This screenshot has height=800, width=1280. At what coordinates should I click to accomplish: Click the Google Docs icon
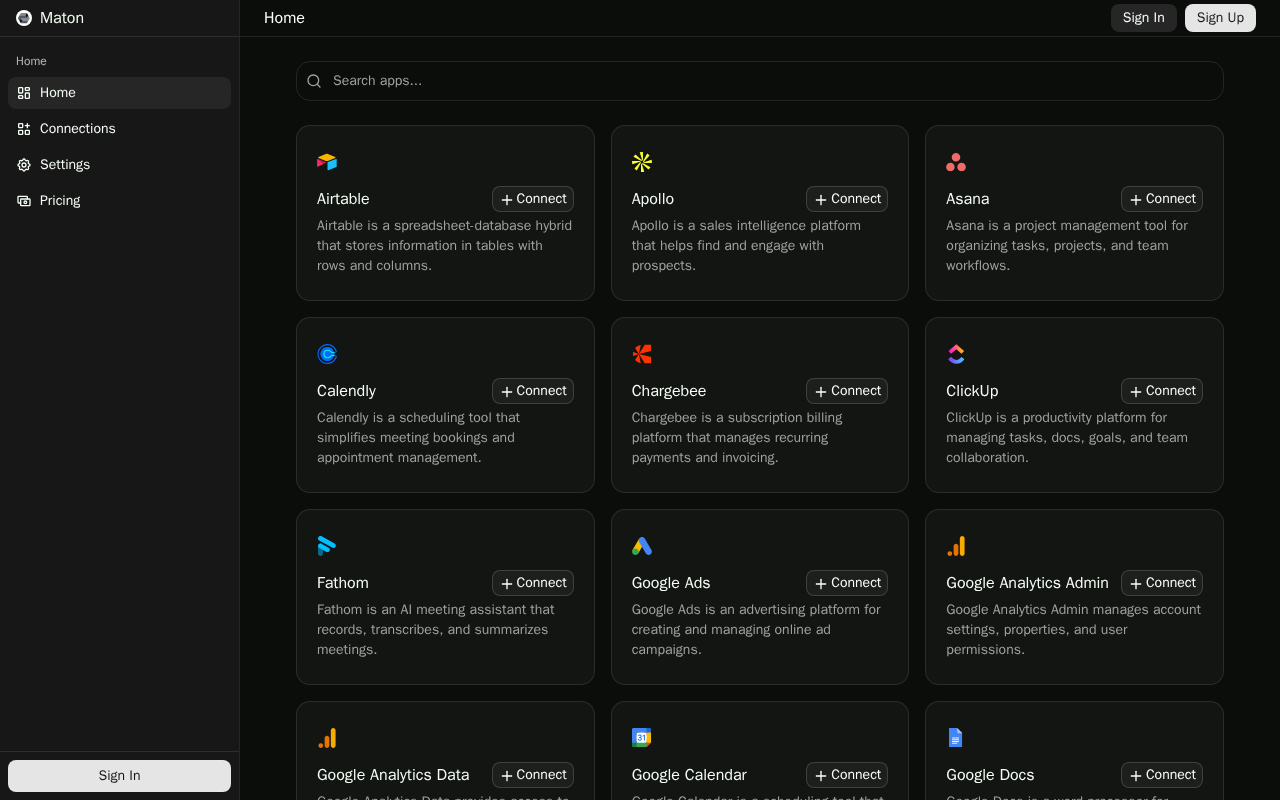956,738
